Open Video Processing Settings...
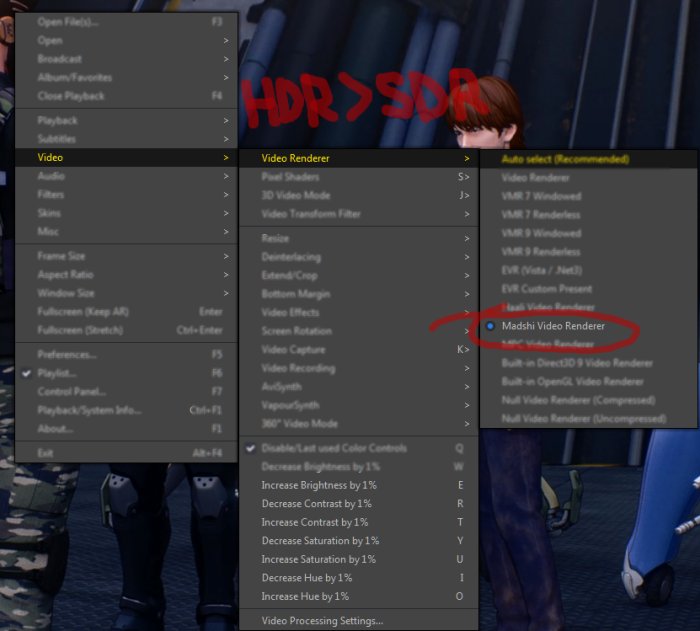The width and height of the screenshot is (700, 631). pos(359,621)
